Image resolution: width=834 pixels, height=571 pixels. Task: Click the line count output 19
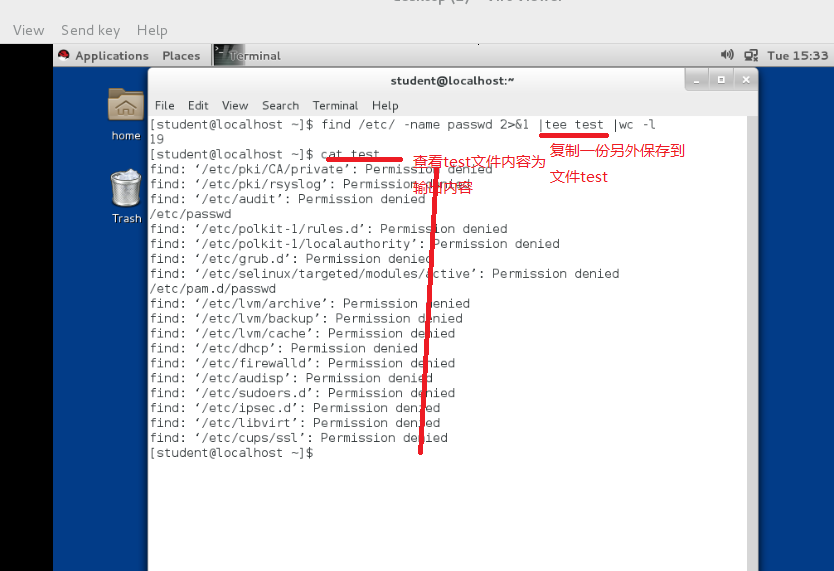(x=157, y=139)
